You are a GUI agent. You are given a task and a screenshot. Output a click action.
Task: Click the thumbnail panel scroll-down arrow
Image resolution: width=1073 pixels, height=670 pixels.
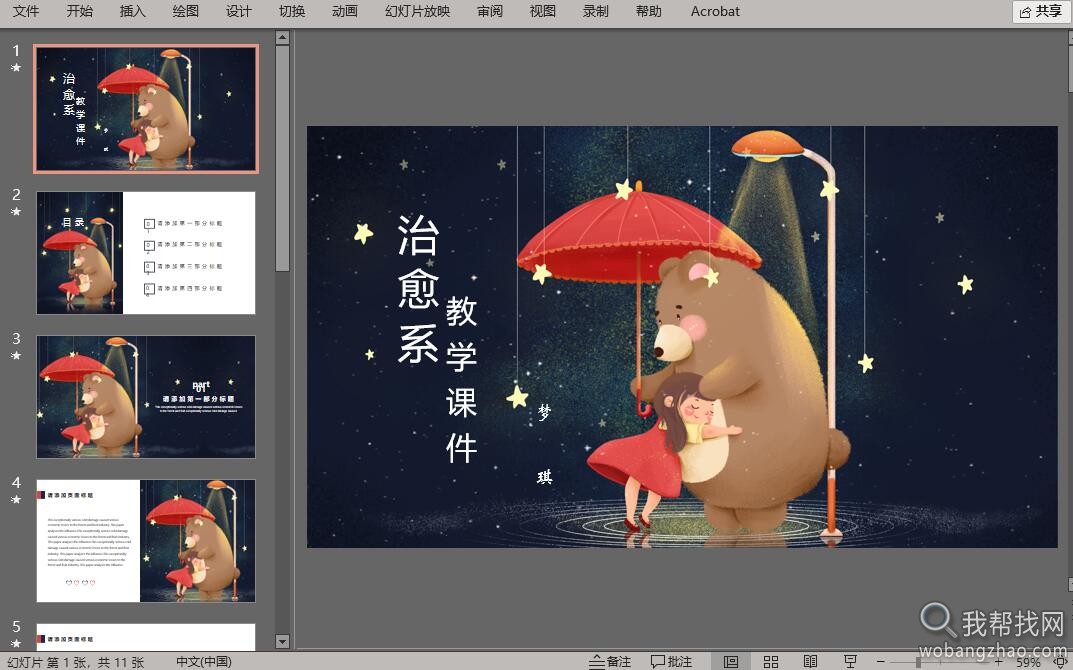pos(282,641)
